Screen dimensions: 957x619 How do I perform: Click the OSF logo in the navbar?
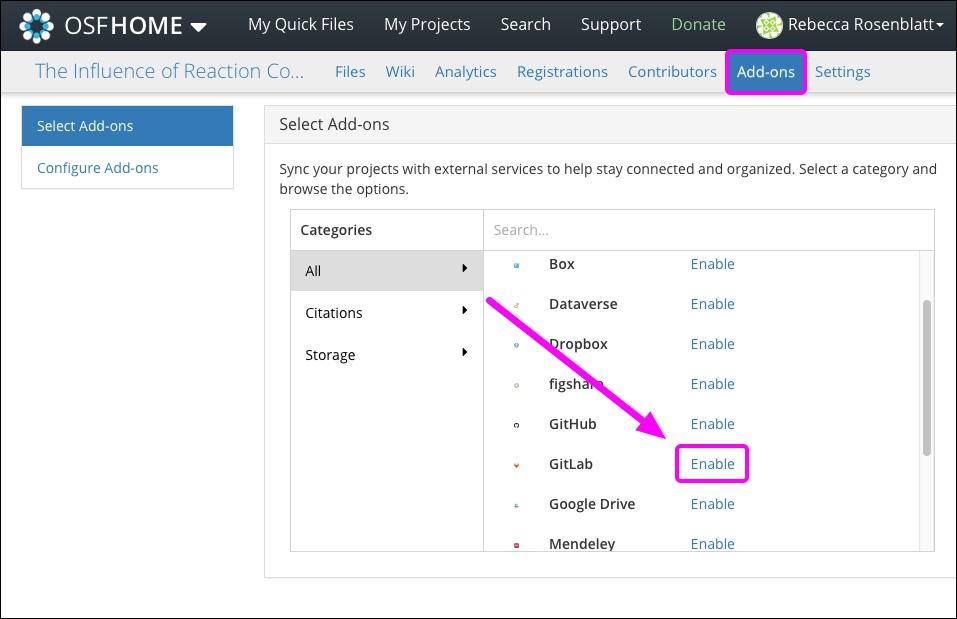point(36,24)
